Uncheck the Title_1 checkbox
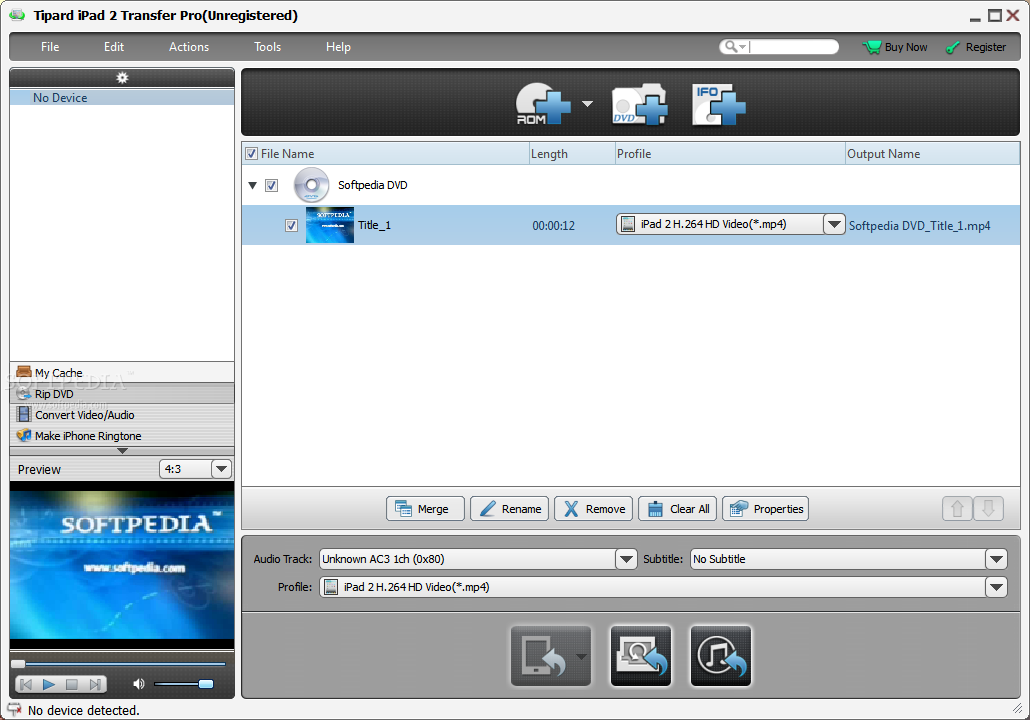1030x720 pixels. point(291,226)
